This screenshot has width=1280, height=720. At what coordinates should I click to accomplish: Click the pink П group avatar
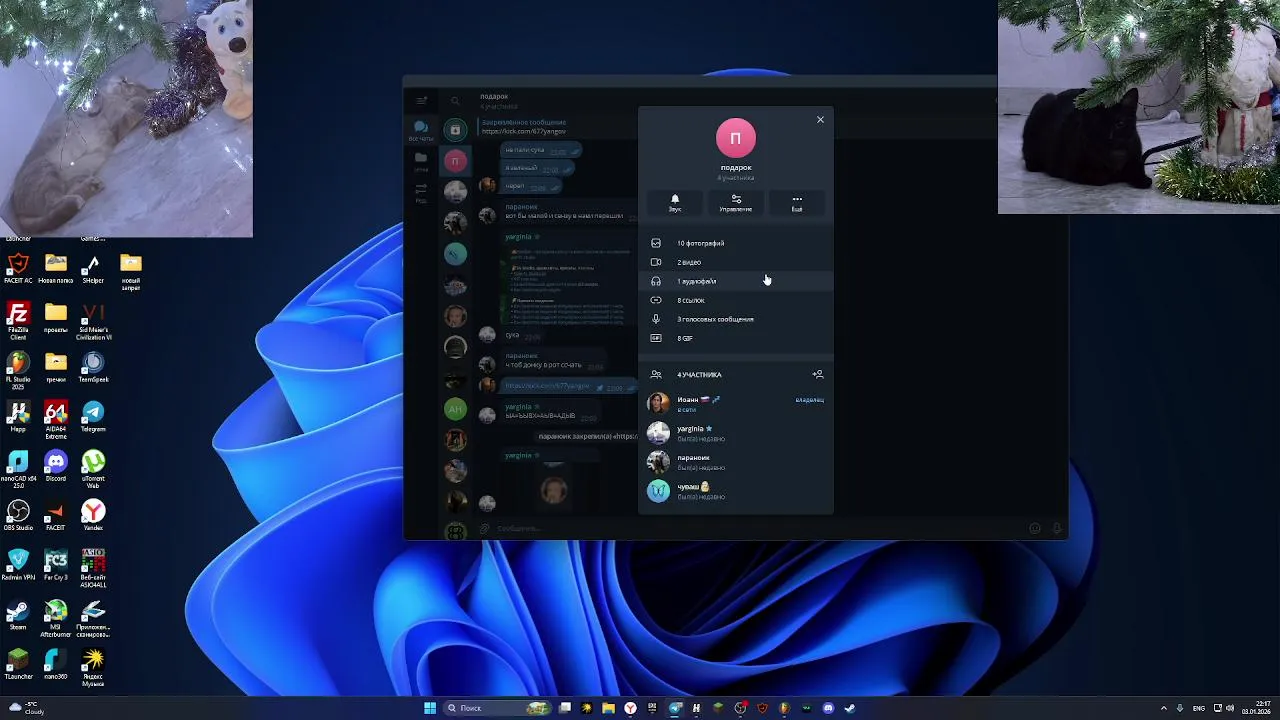pos(736,138)
